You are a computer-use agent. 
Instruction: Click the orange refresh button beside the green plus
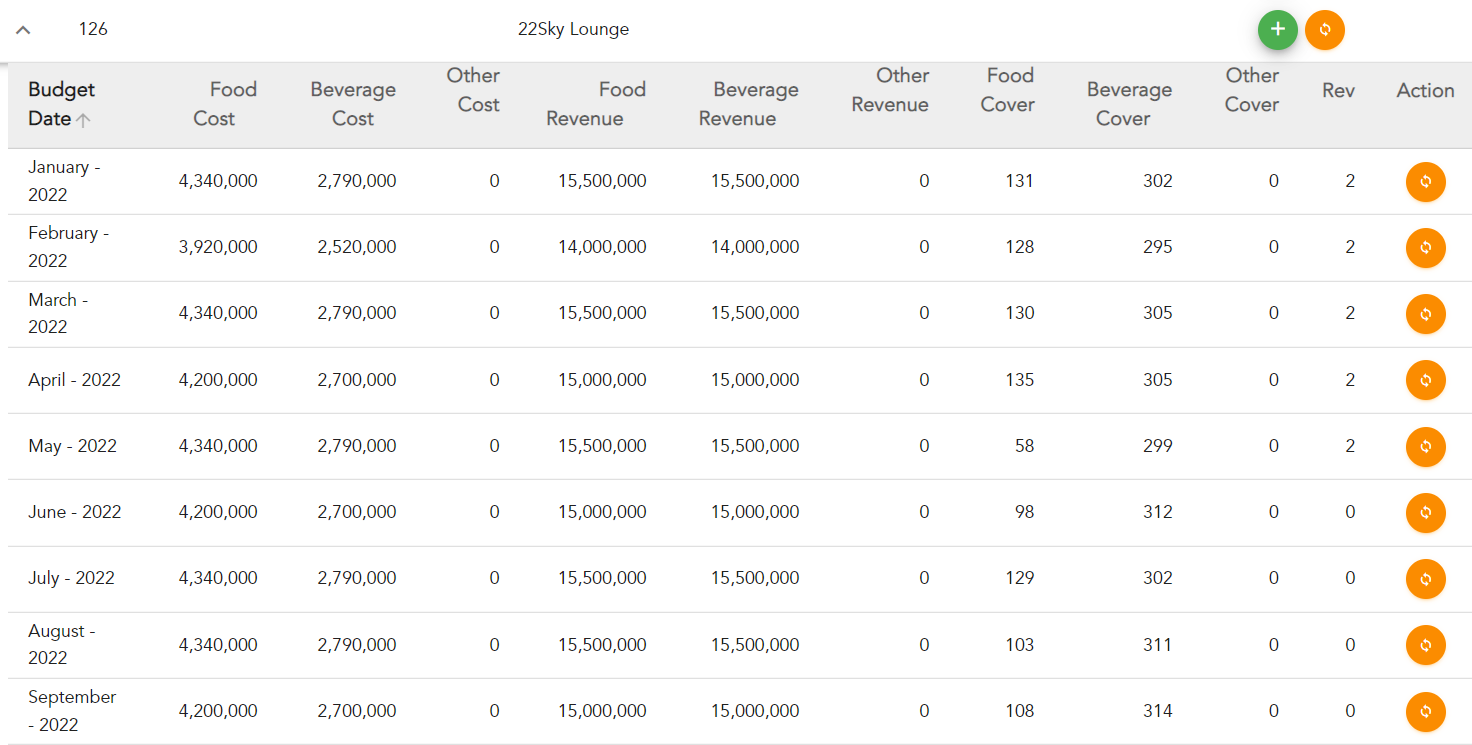pos(1325,30)
